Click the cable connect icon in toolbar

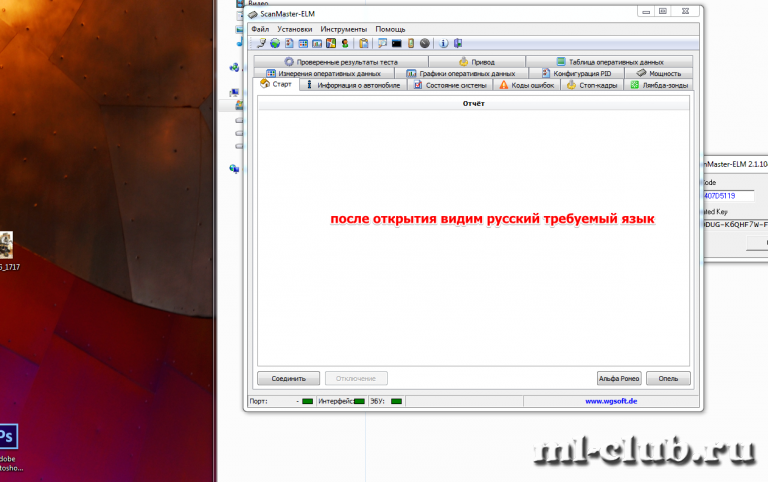coord(261,43)
